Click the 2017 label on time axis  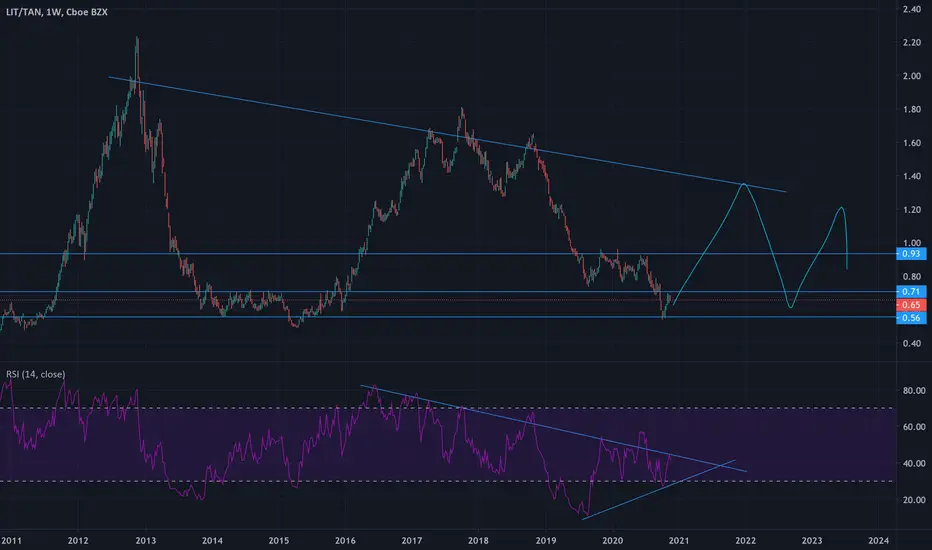click(412, 540)
